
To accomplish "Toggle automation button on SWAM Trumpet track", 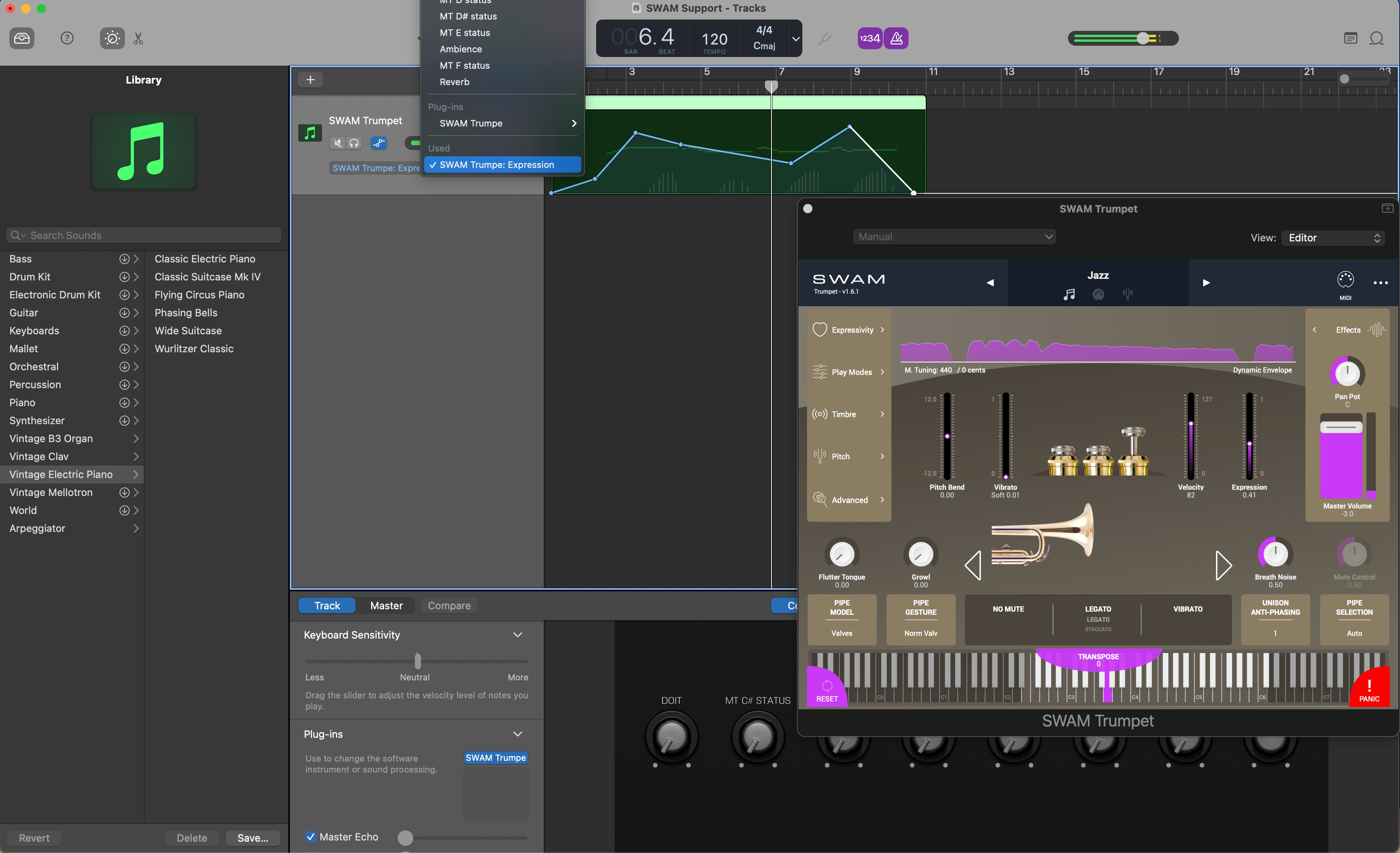I will tap(379, 143).
